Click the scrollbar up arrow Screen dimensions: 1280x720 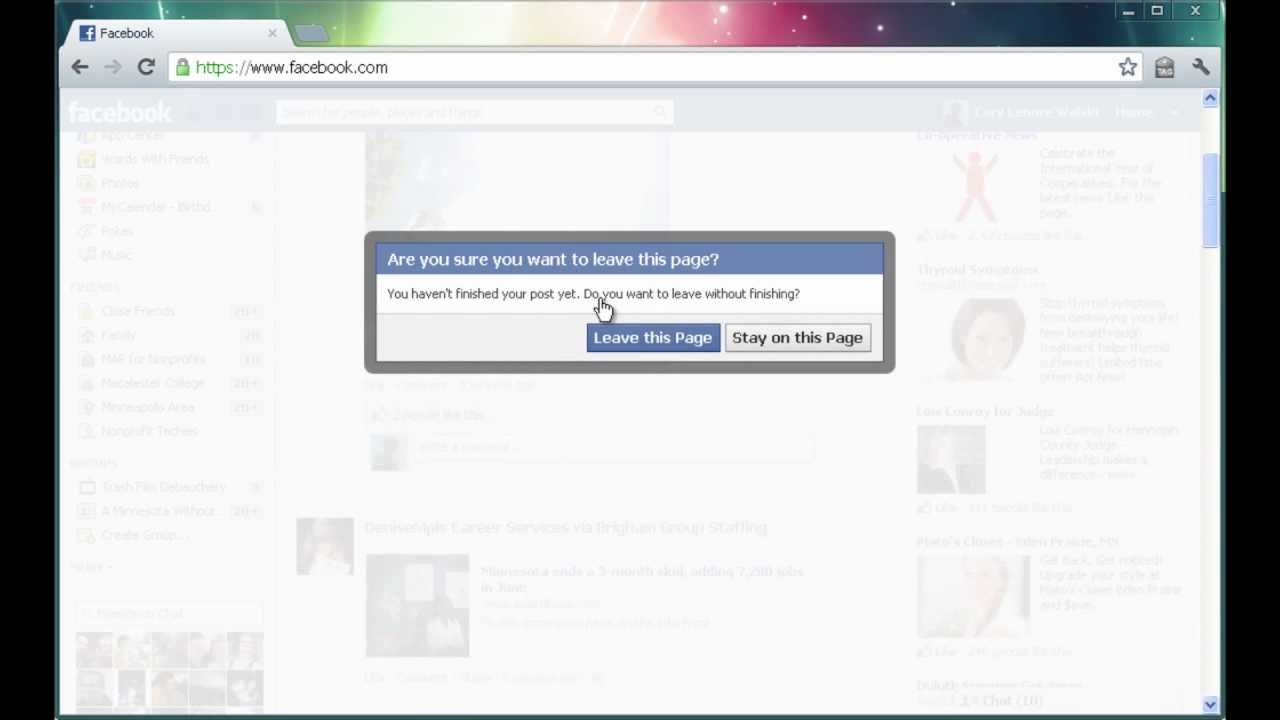tap(1210, 98)
